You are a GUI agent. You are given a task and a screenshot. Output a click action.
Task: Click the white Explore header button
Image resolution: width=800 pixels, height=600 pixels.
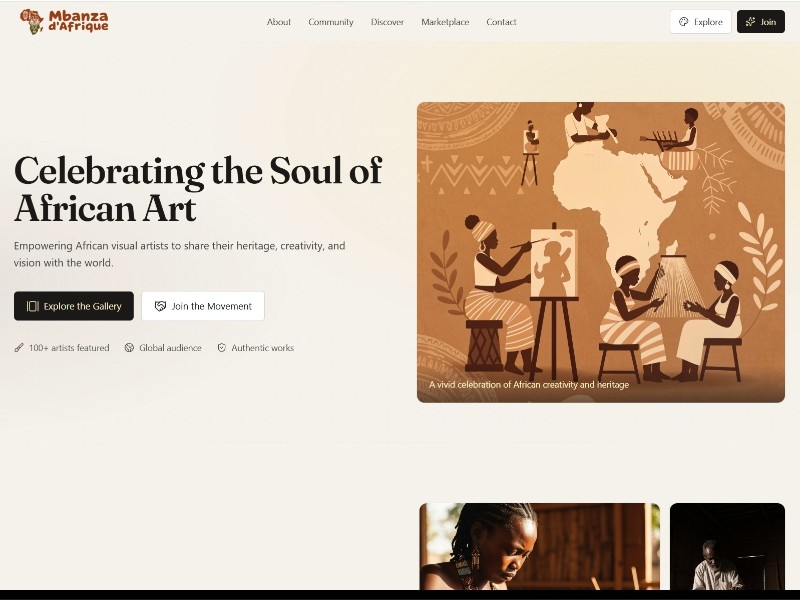pos(701,22)
